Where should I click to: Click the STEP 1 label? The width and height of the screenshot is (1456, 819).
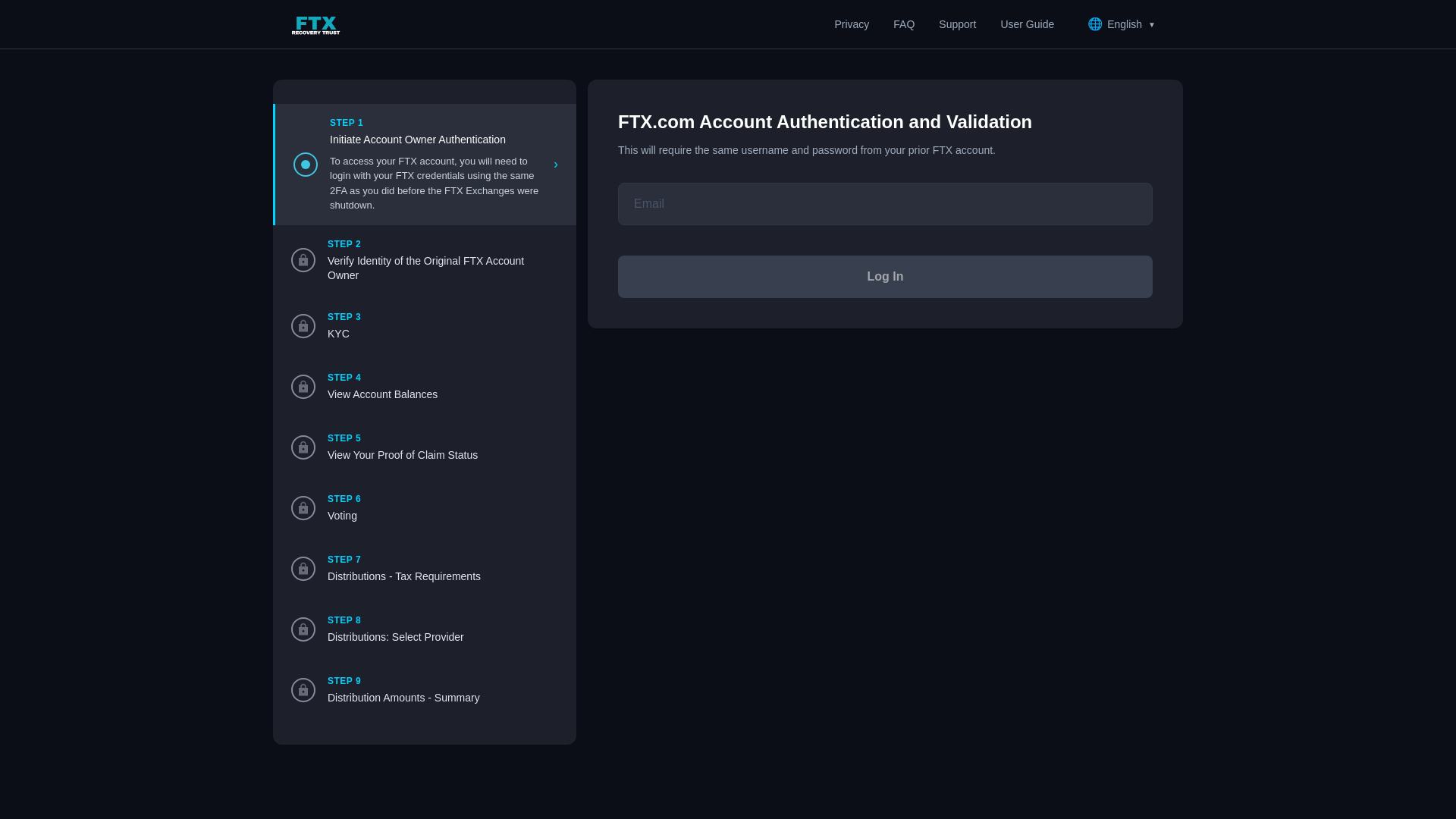[347, 123]
